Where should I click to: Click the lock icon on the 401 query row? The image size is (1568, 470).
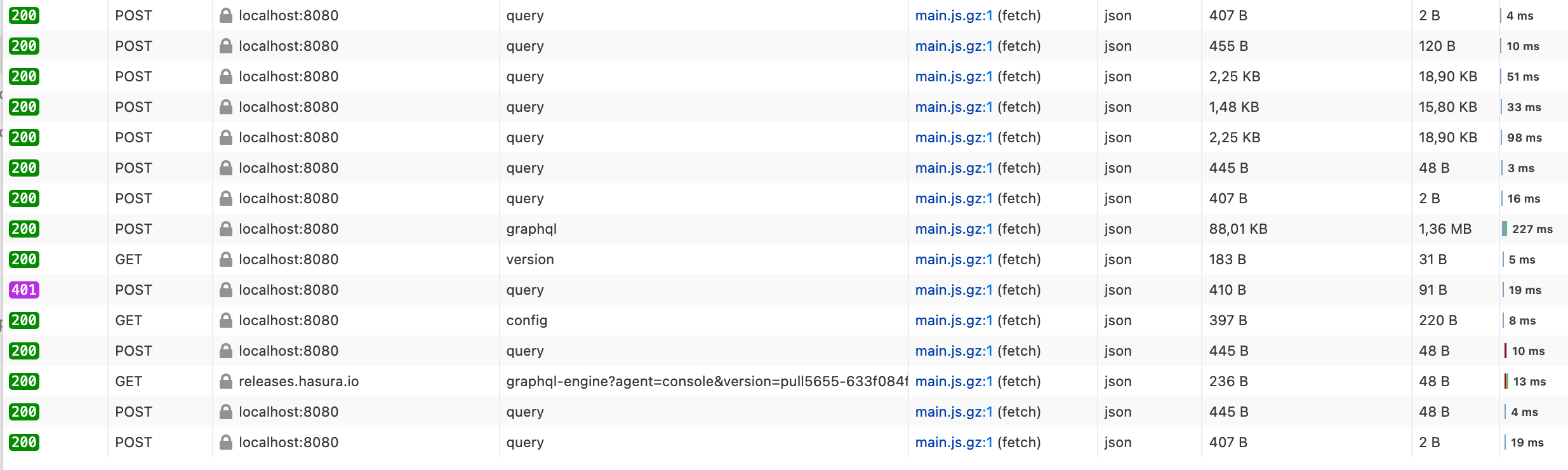(225, 290)
